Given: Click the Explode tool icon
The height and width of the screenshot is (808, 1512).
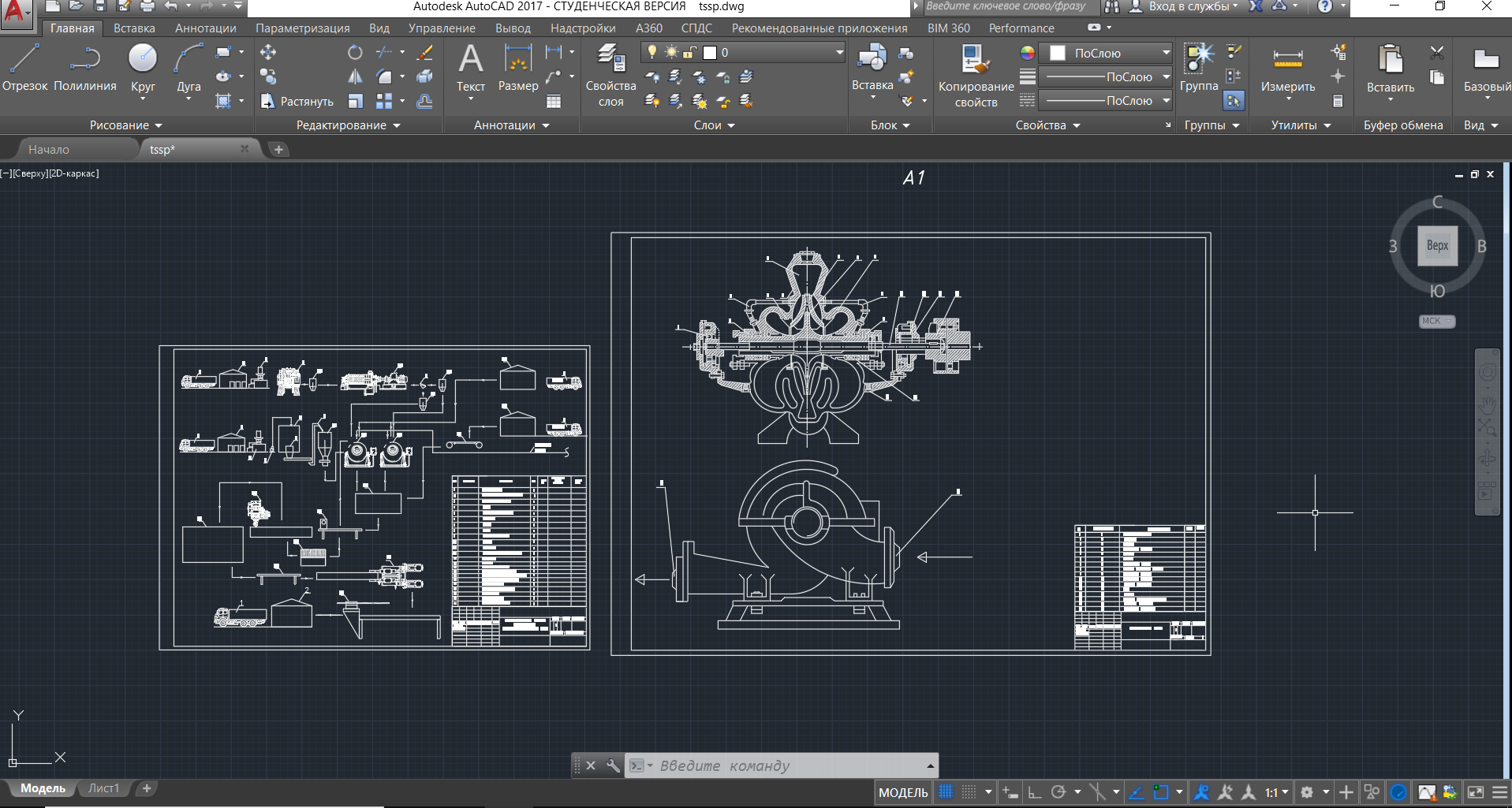Looking at the screenshot, I should pos(424,76).
